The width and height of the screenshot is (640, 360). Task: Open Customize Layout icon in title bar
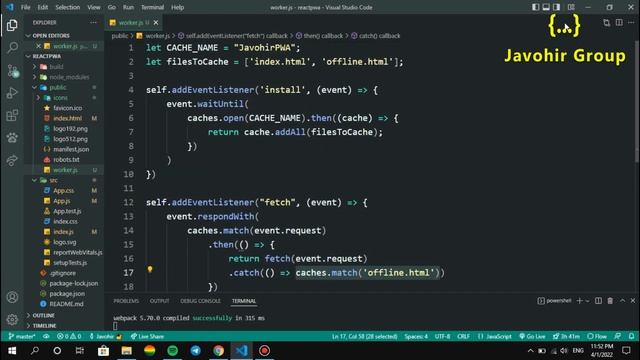(571, 7)
